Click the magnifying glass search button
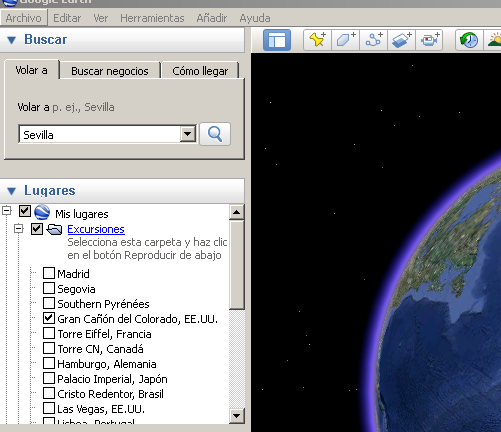Screen dimensions: 501x432 [215, 134]
